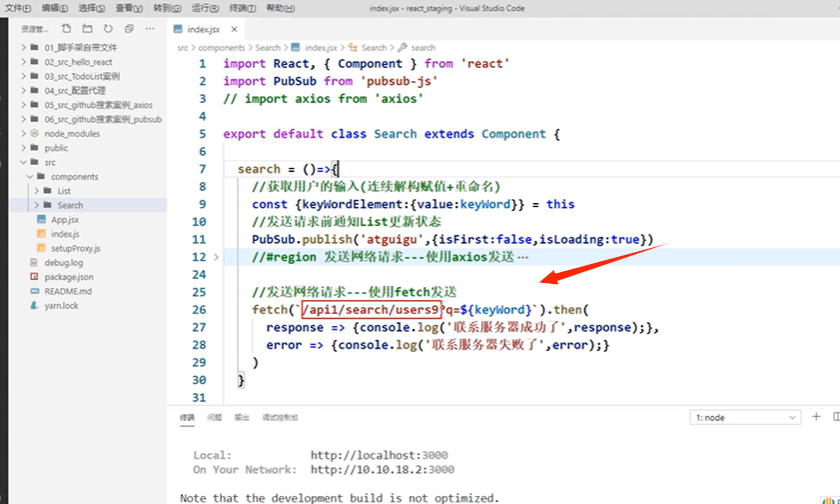The height and width of the screenshot is (504, 840).
Task: Unfold the region at line 12
Action: pos(216,257)
